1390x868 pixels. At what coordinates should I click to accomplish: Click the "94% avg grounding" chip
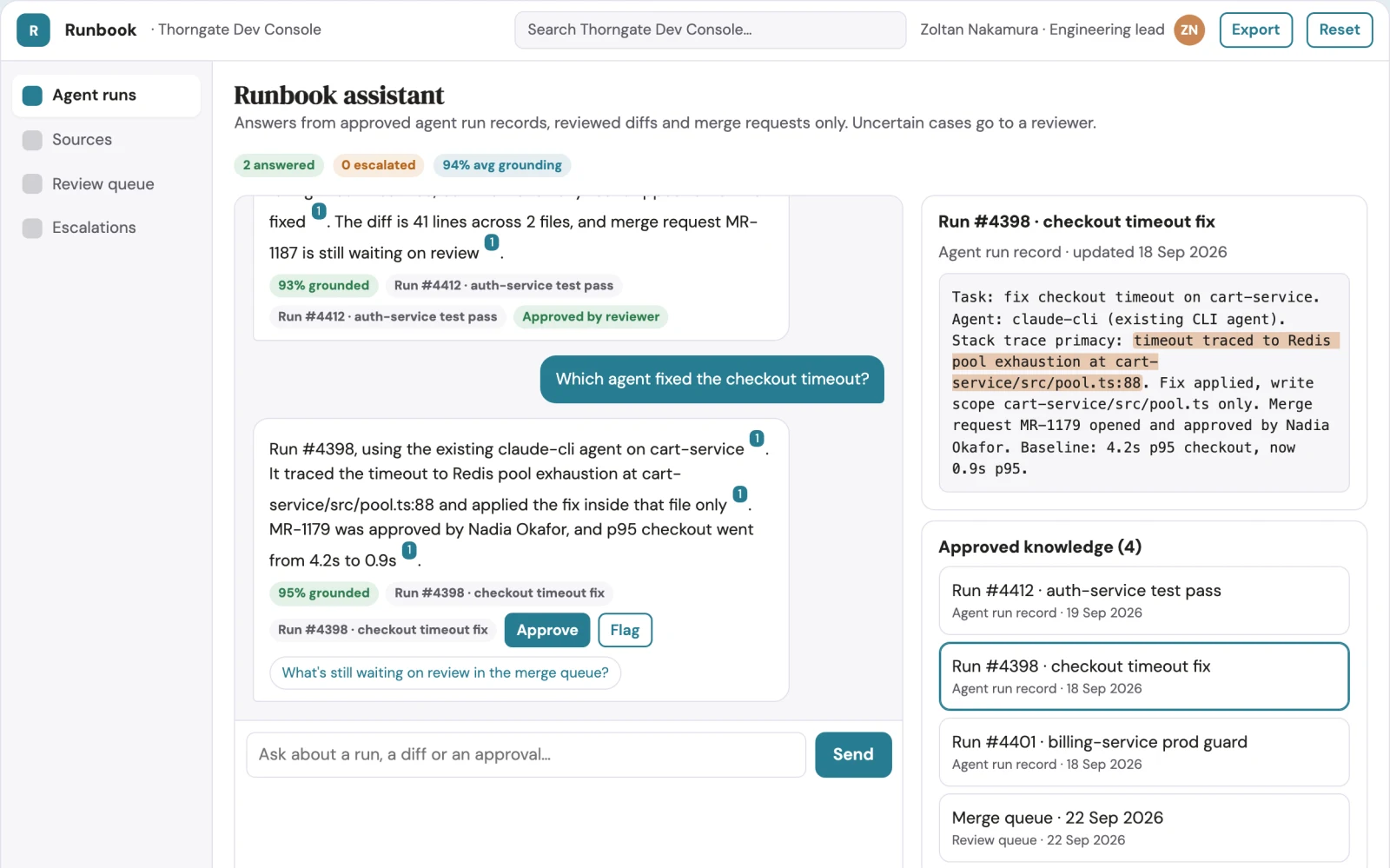[502, 165]
